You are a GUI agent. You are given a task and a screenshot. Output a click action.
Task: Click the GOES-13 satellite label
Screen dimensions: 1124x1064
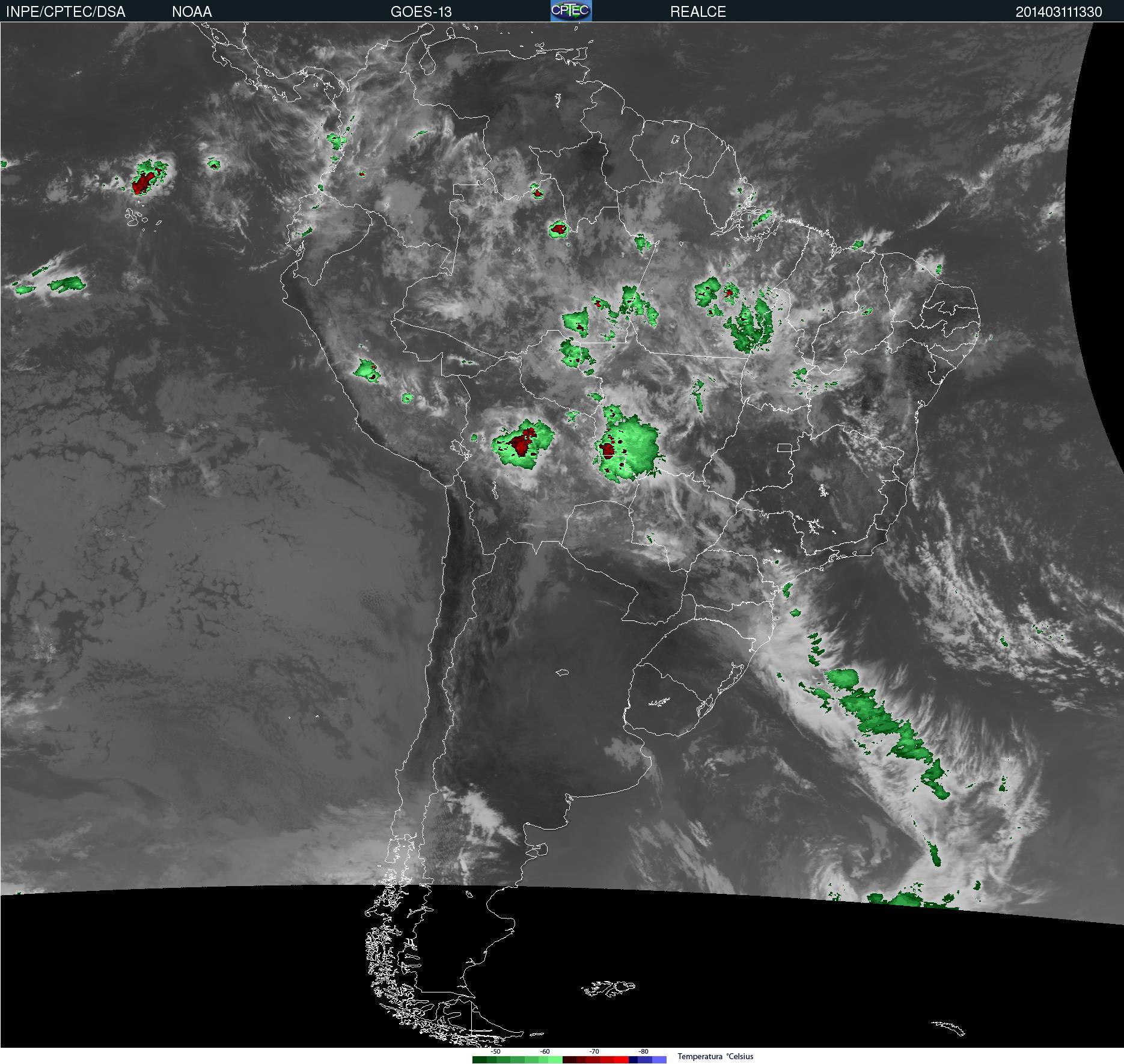(x=421, y=12)
